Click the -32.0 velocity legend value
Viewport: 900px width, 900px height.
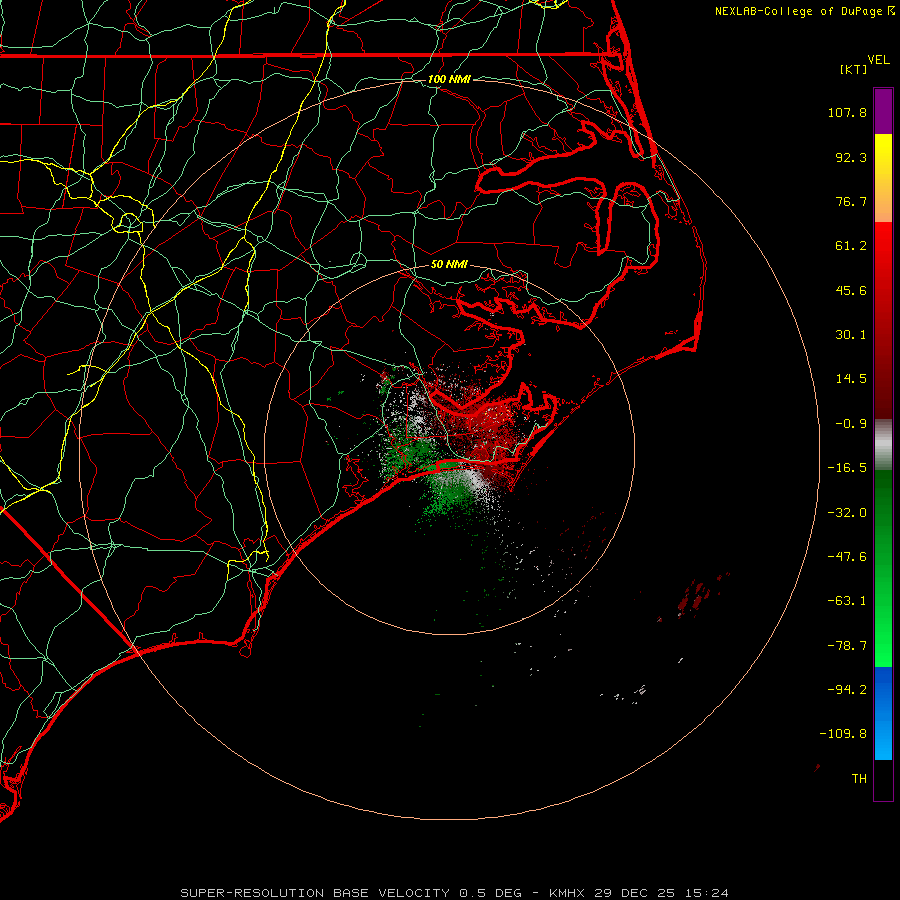click(x=847, y=513)
